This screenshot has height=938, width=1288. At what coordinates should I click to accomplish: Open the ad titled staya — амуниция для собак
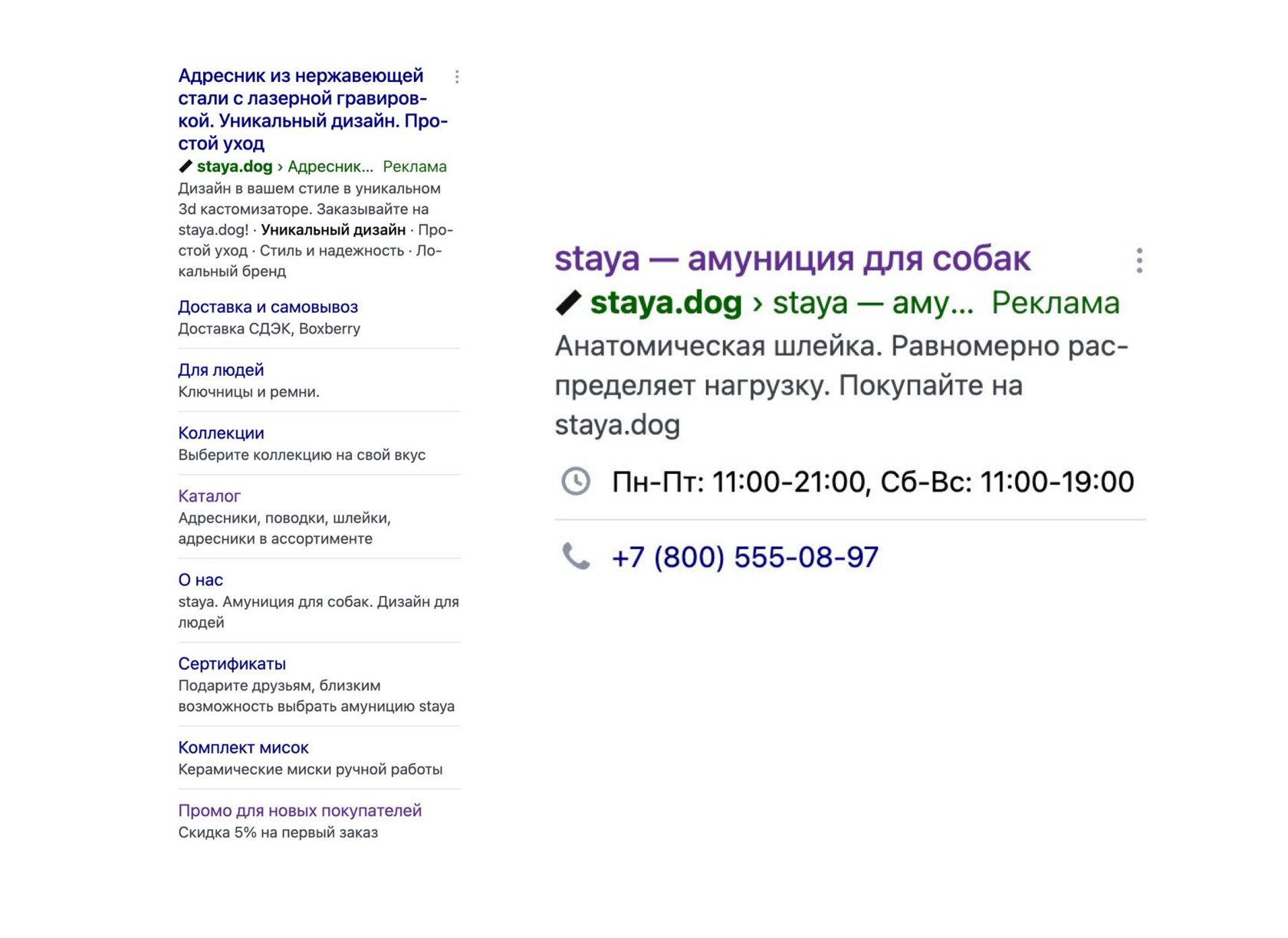click(x=792, y=258)
